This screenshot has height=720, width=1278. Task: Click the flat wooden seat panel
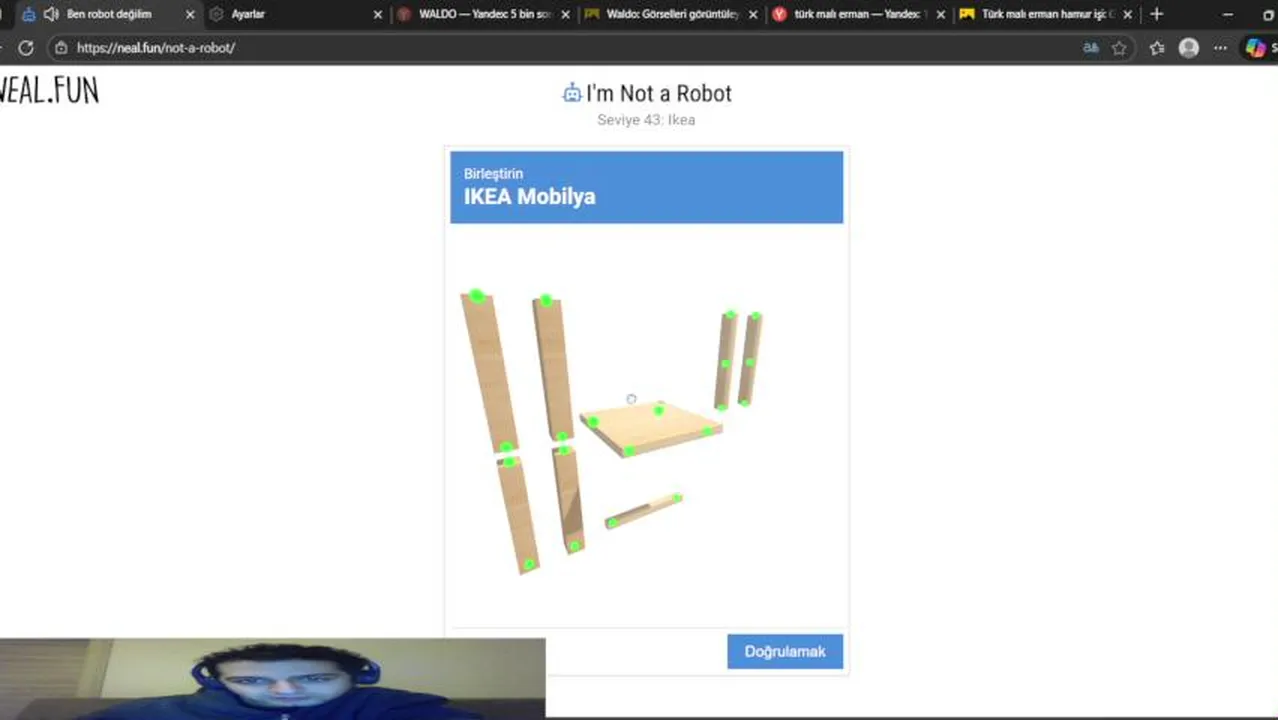(x=650, y=428)
